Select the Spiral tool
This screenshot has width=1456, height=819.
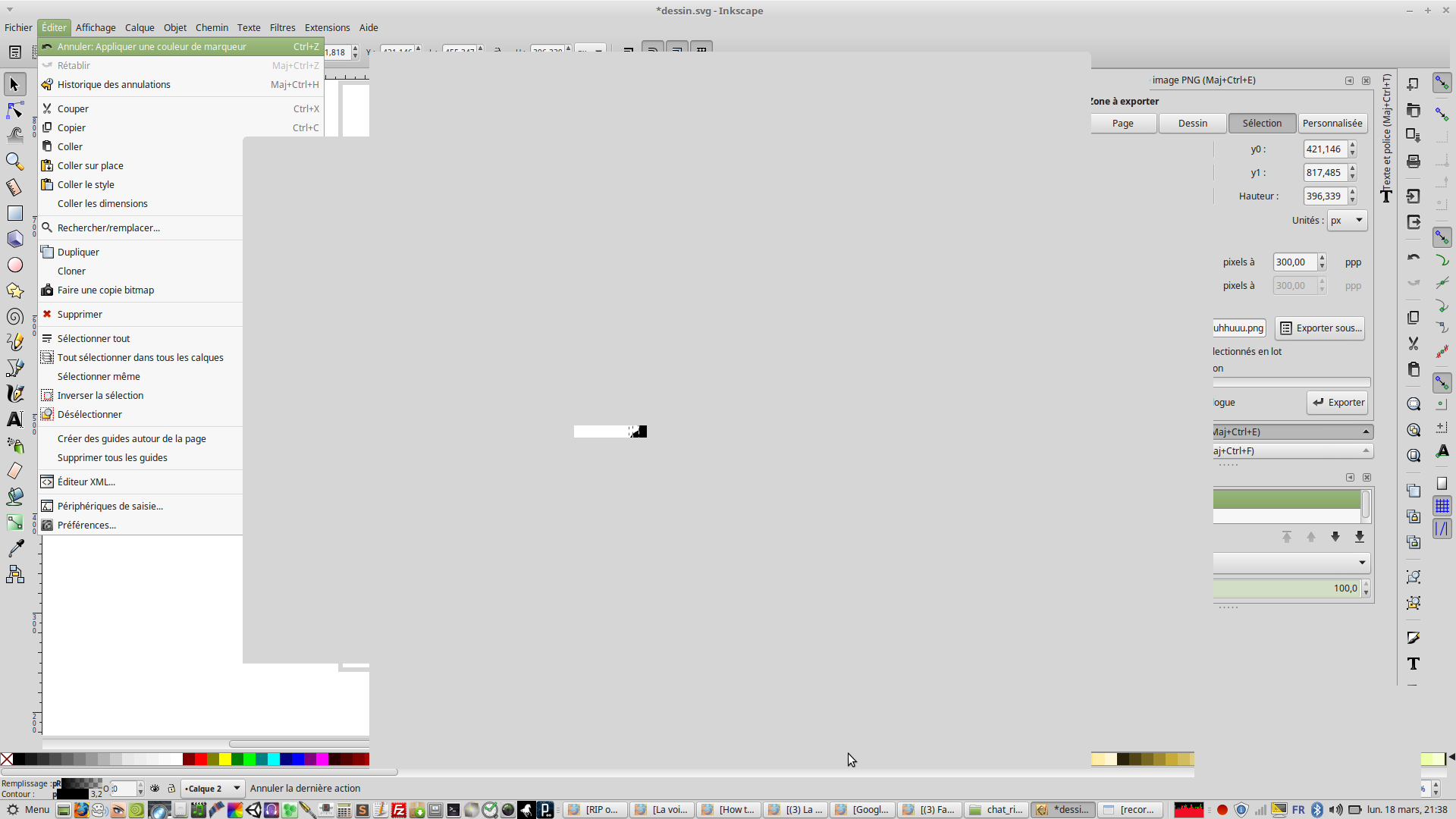click(x=14, y=316)
